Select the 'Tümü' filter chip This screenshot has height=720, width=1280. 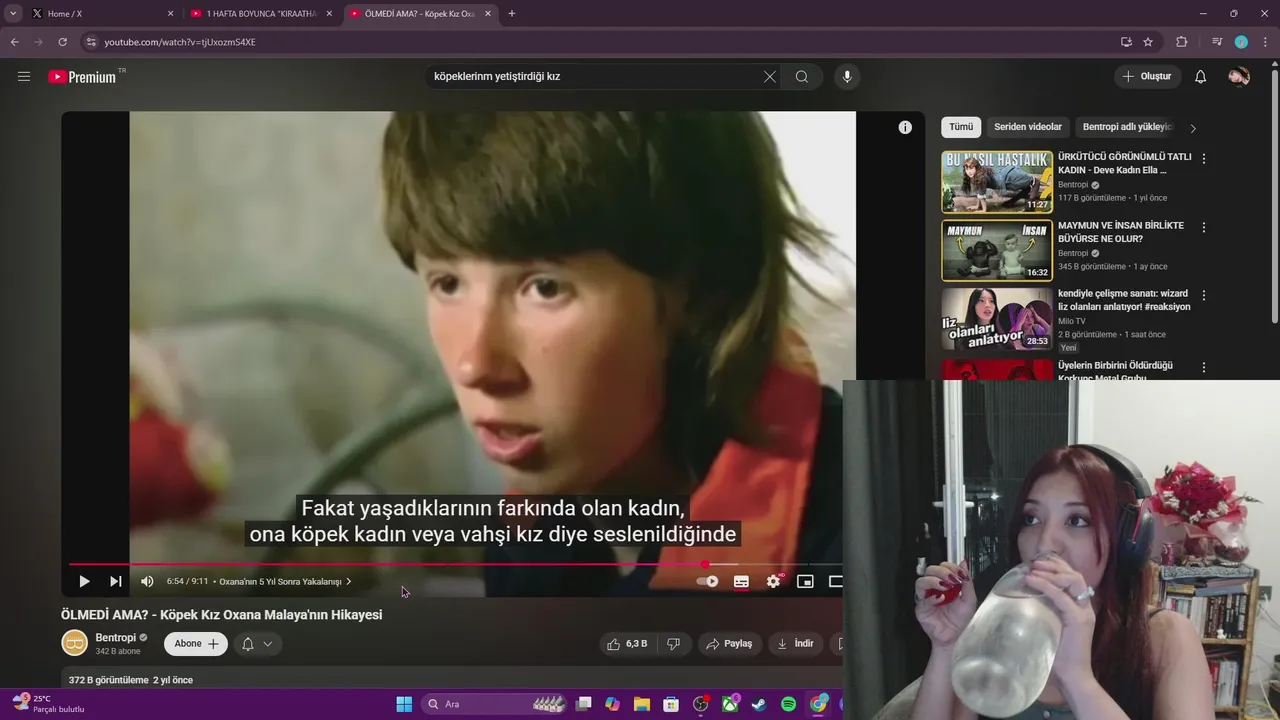coord(961,127)
